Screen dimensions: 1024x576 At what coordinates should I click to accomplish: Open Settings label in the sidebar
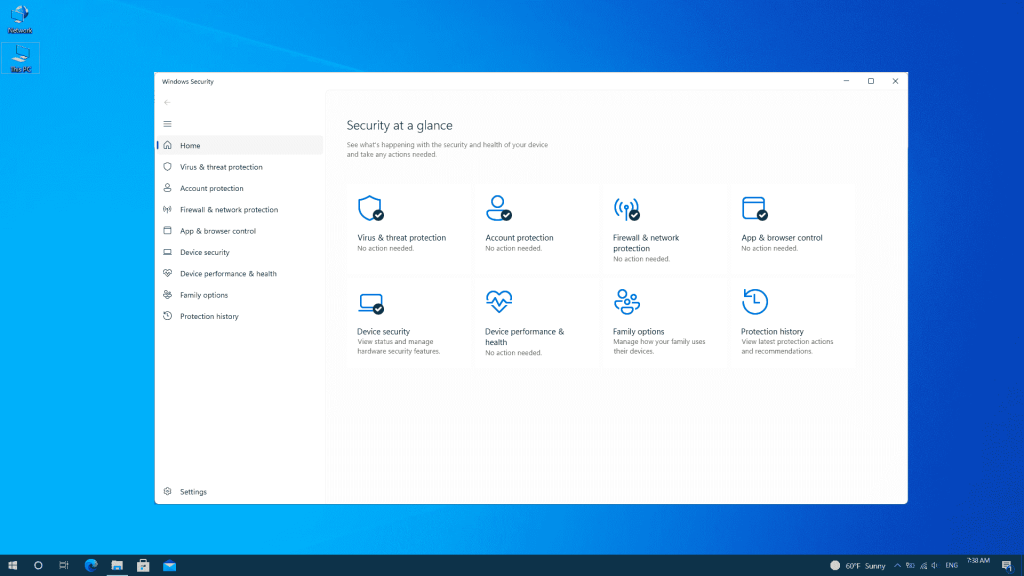pos(193,492)
